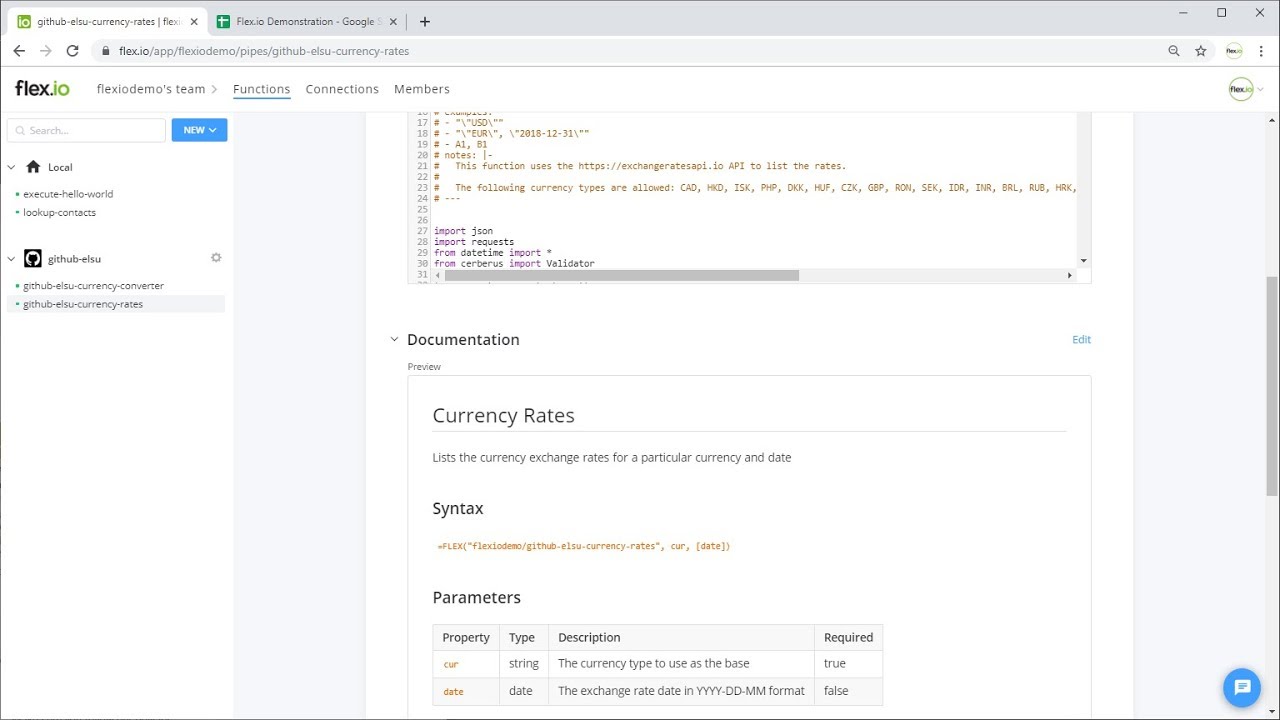Click the flex.io browser extension icon
Image resolution: width=1280 pixels, height=720 pixels.
[x=1234, y=51]
